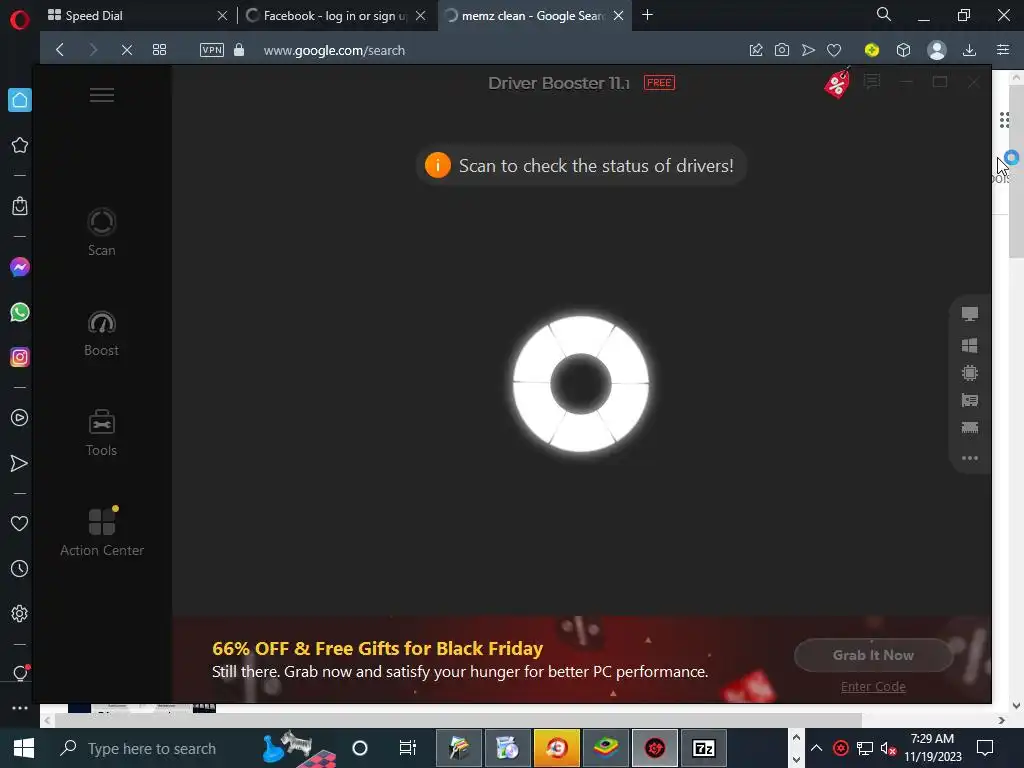Open the Action Center
1024x768 pixels.
pos(102,532)
